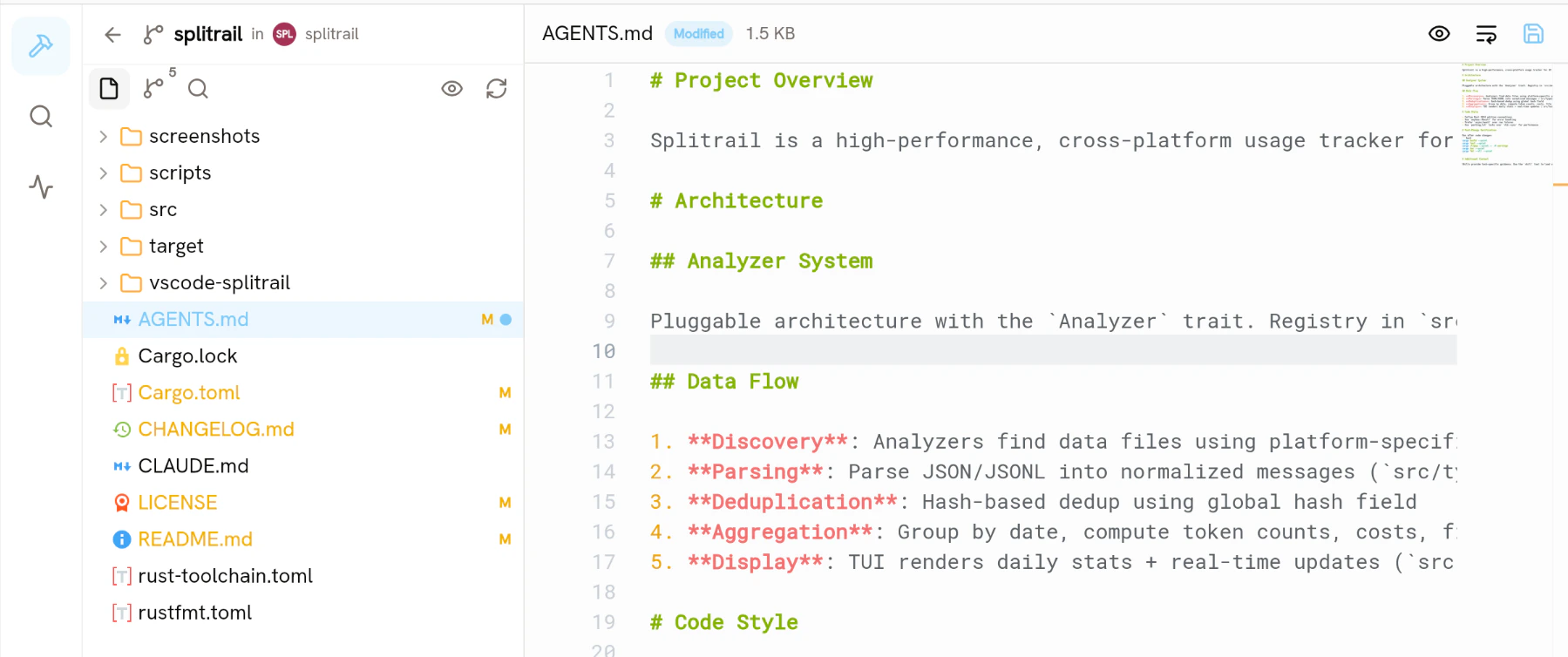
Task: Click the TOML icon of Cargo.toml
Action: click(x=122, y=393)
